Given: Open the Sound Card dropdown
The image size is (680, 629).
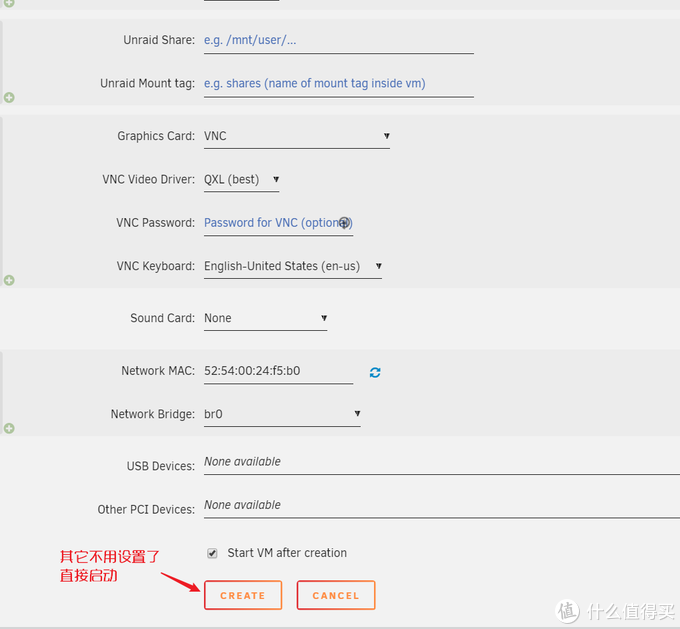Looking at the screenshot, I should click(265, 319).
